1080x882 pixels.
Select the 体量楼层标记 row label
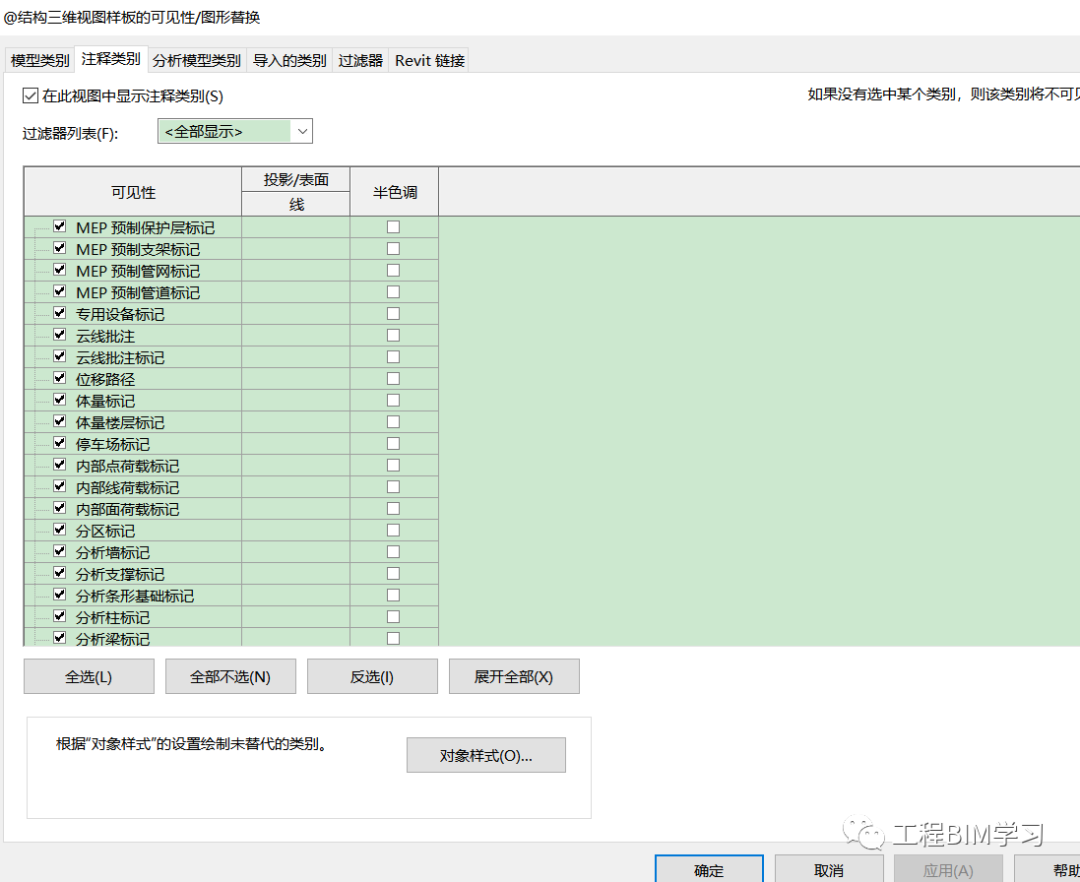120,423
